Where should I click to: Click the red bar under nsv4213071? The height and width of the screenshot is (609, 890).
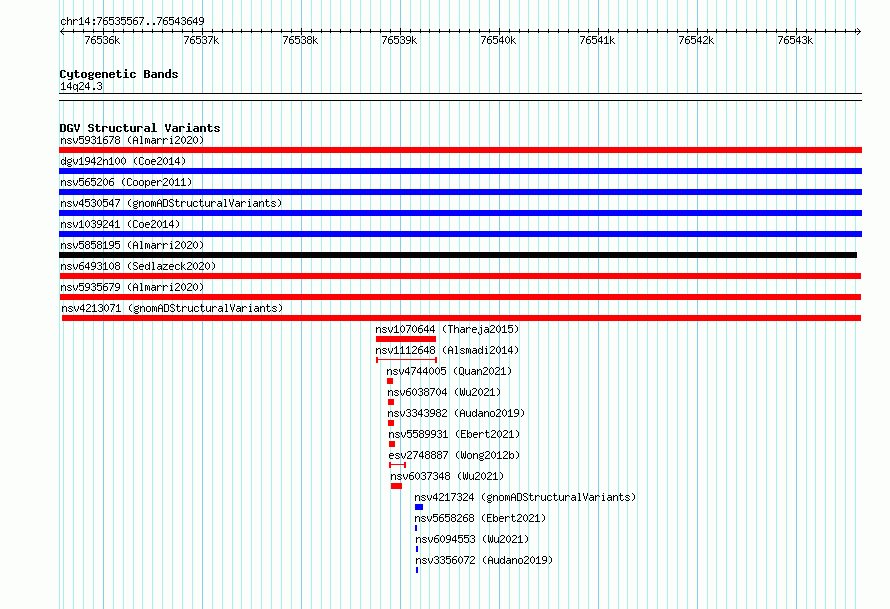[x=461, y=318]
